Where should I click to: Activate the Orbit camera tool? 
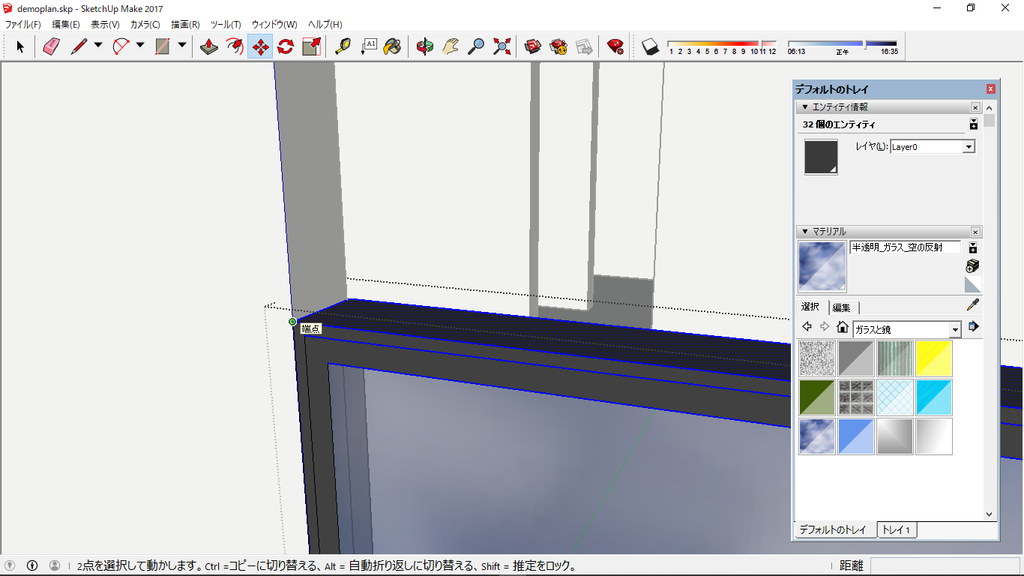click(425, 47)
